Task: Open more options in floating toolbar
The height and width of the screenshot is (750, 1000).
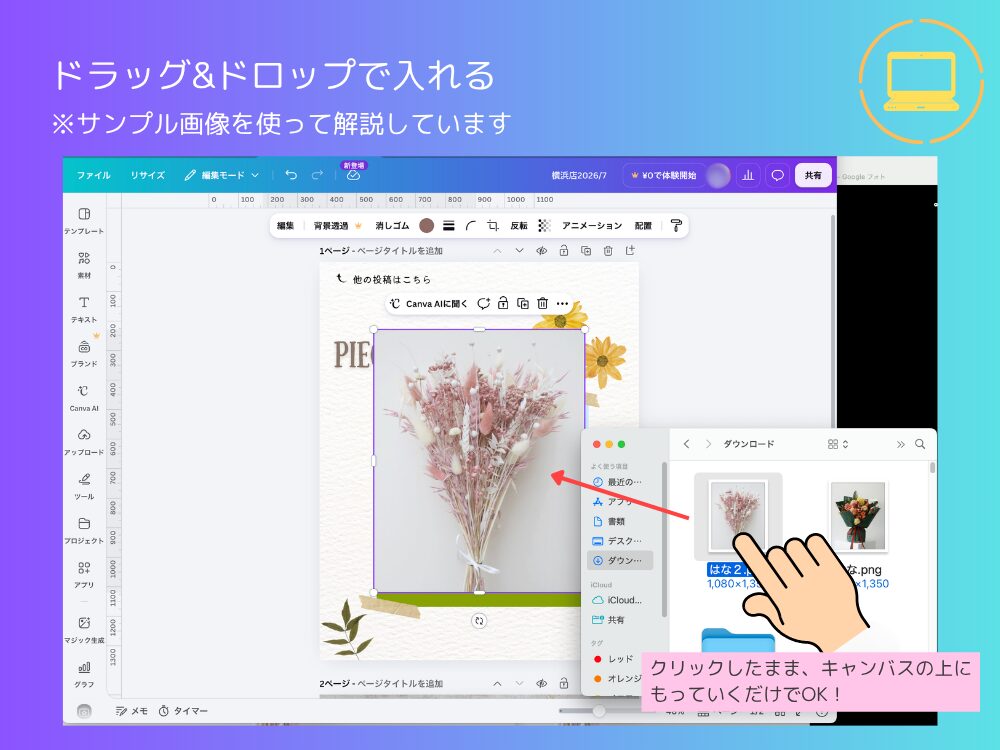Action: click(562, 304)
